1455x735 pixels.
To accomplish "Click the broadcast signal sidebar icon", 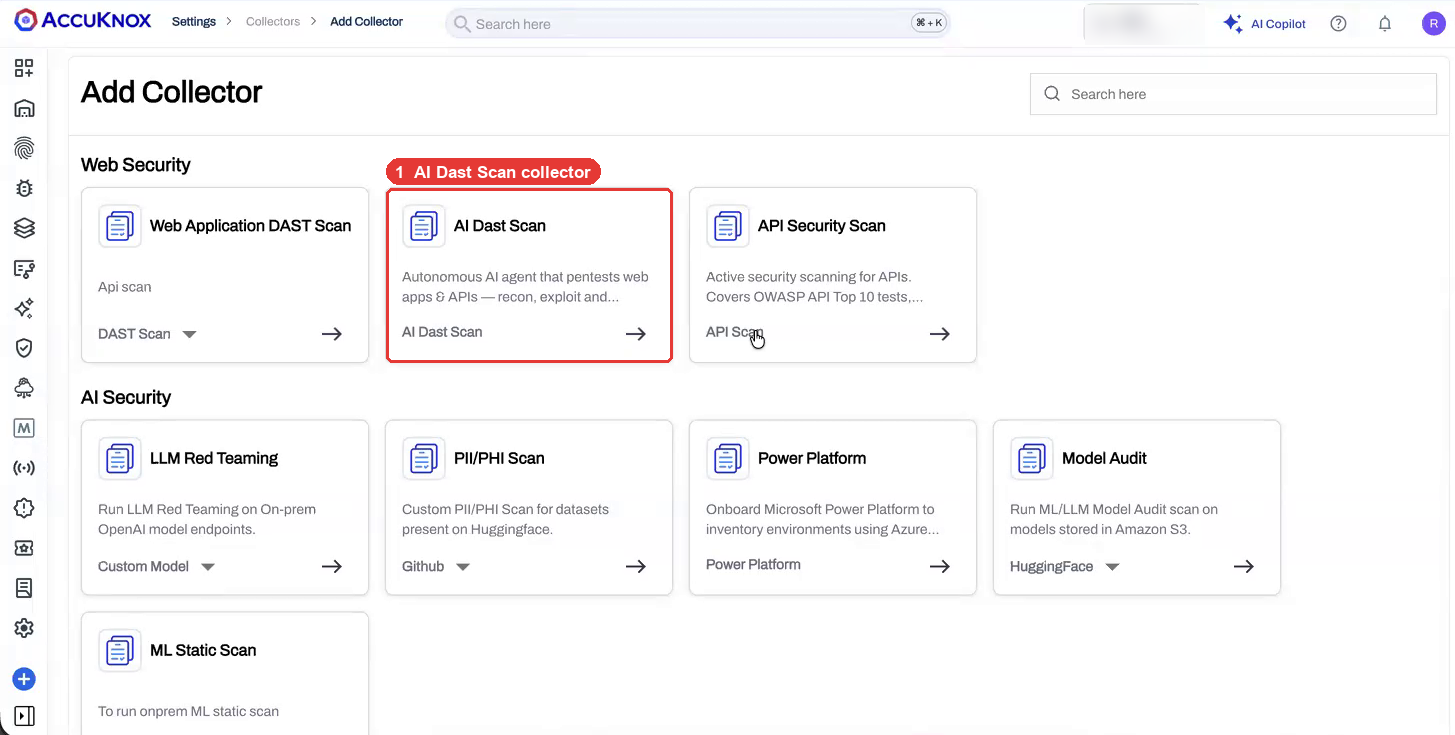I will click(x=24, y=468).
